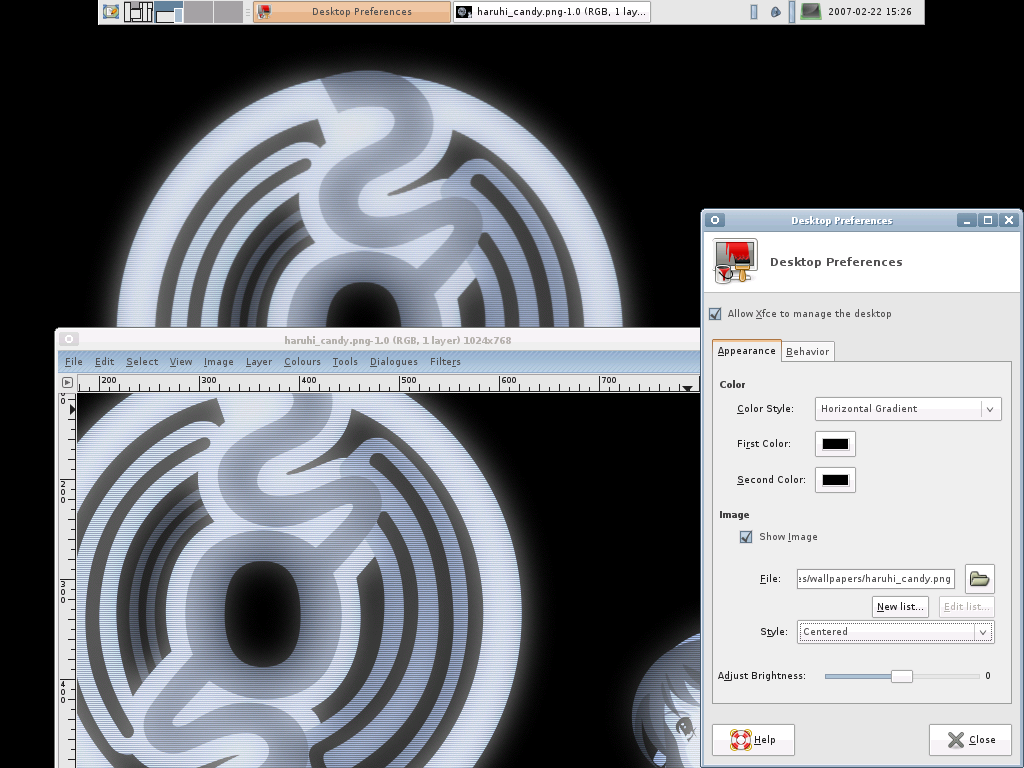The width and height of the screenshot is (1024, 768).
Task: Open GIMP Select menu
Action: pyautogui.click(x=142, y=362)
